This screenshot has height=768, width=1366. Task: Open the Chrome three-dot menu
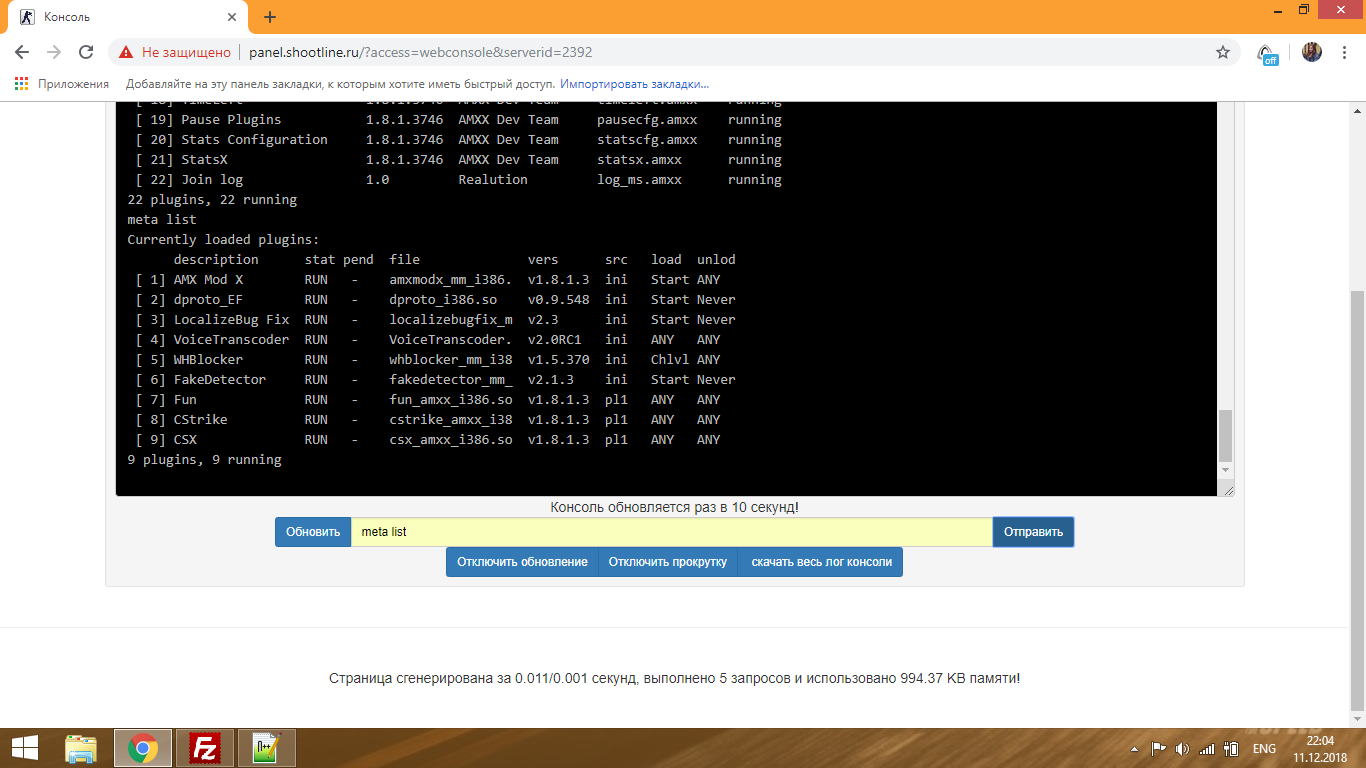click(1344, 52)
